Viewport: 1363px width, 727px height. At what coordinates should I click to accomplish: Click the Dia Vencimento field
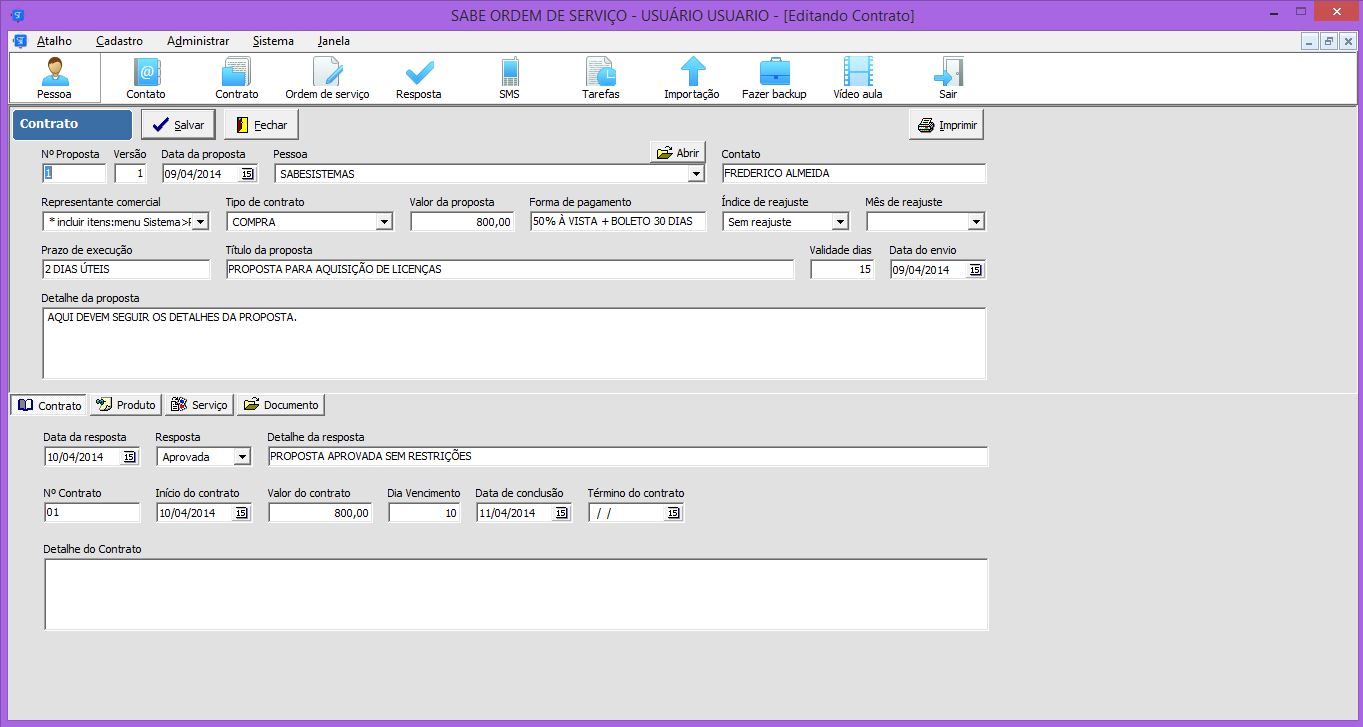[x=424, y=513]
